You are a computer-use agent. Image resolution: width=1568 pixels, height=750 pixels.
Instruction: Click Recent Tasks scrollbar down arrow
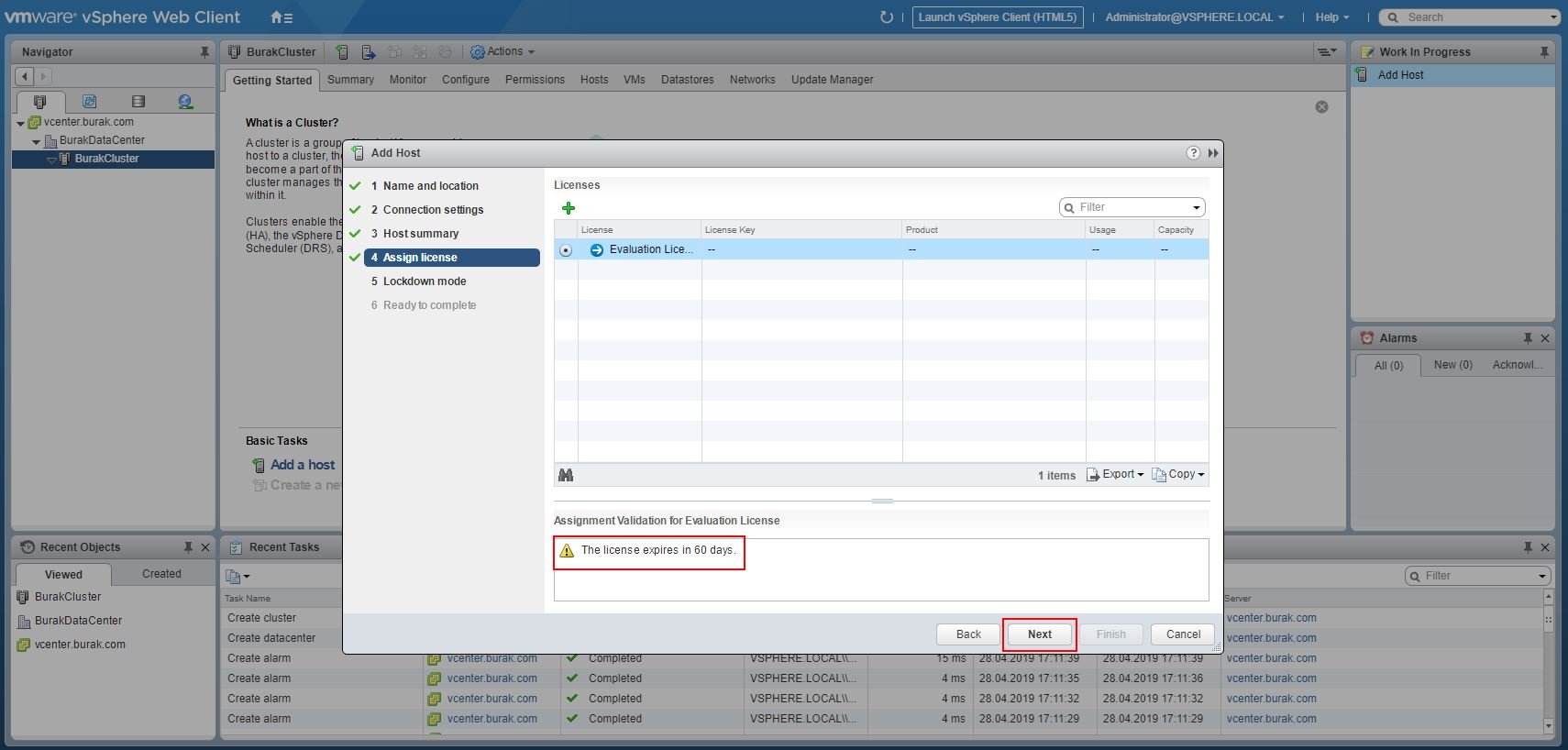click(x=1549, y=726)
